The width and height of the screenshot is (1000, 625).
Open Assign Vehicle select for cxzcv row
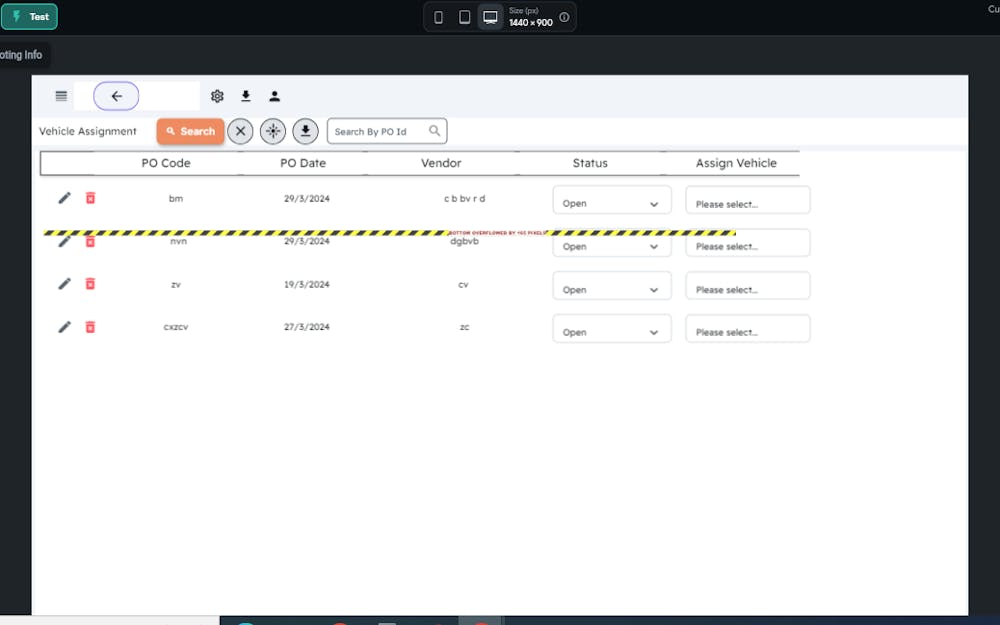pos(747,328)
